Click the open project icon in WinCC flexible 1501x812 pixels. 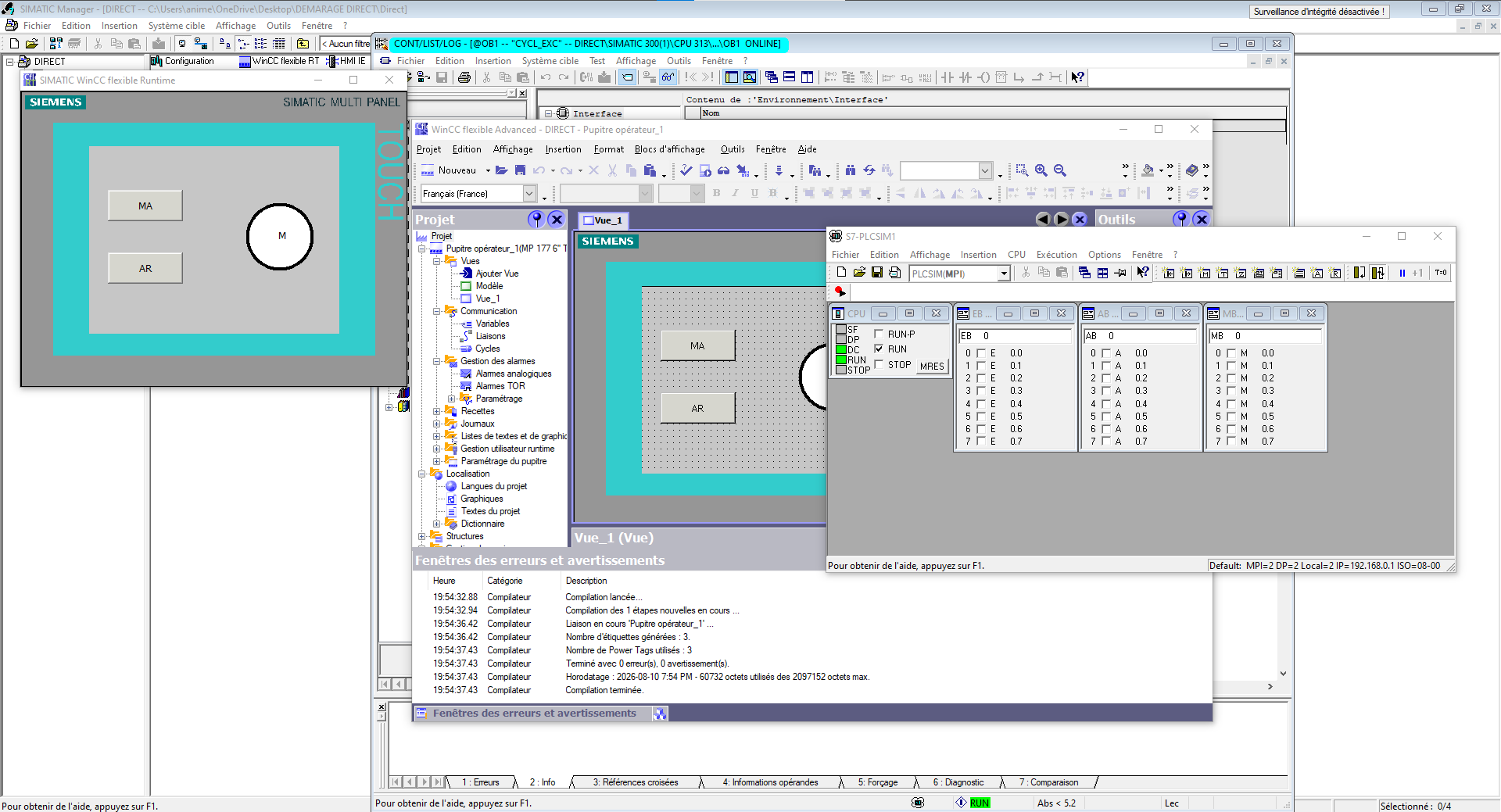pyautogui.click(x=502, y=170)
